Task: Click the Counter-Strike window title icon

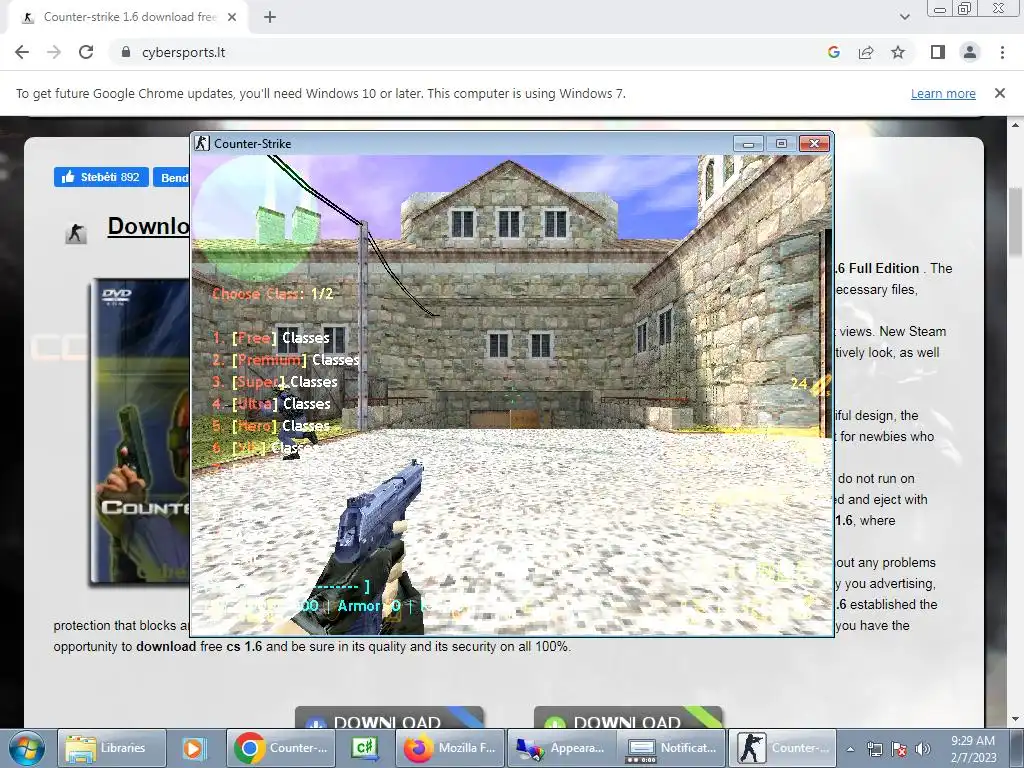Action: (x=202, y=143)
